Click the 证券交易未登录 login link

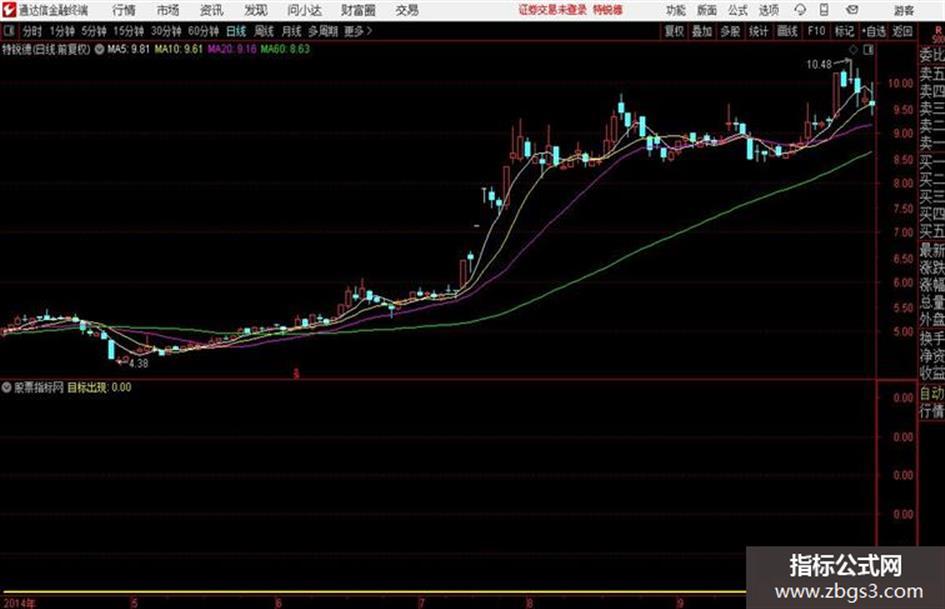pyautogui.click(x=553, y=10)
